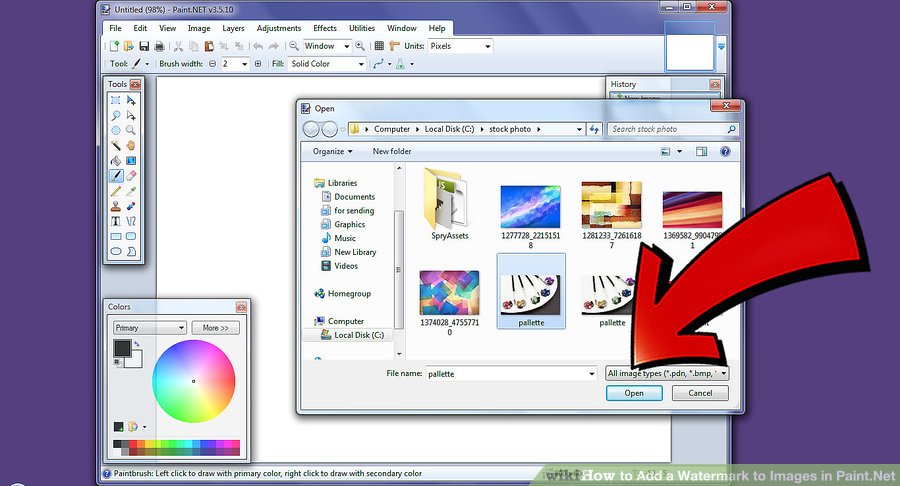The height and width of the screenshot is (486, 900).
Task: Open the antialiasing mode dropdown
Action: (390, 64)
